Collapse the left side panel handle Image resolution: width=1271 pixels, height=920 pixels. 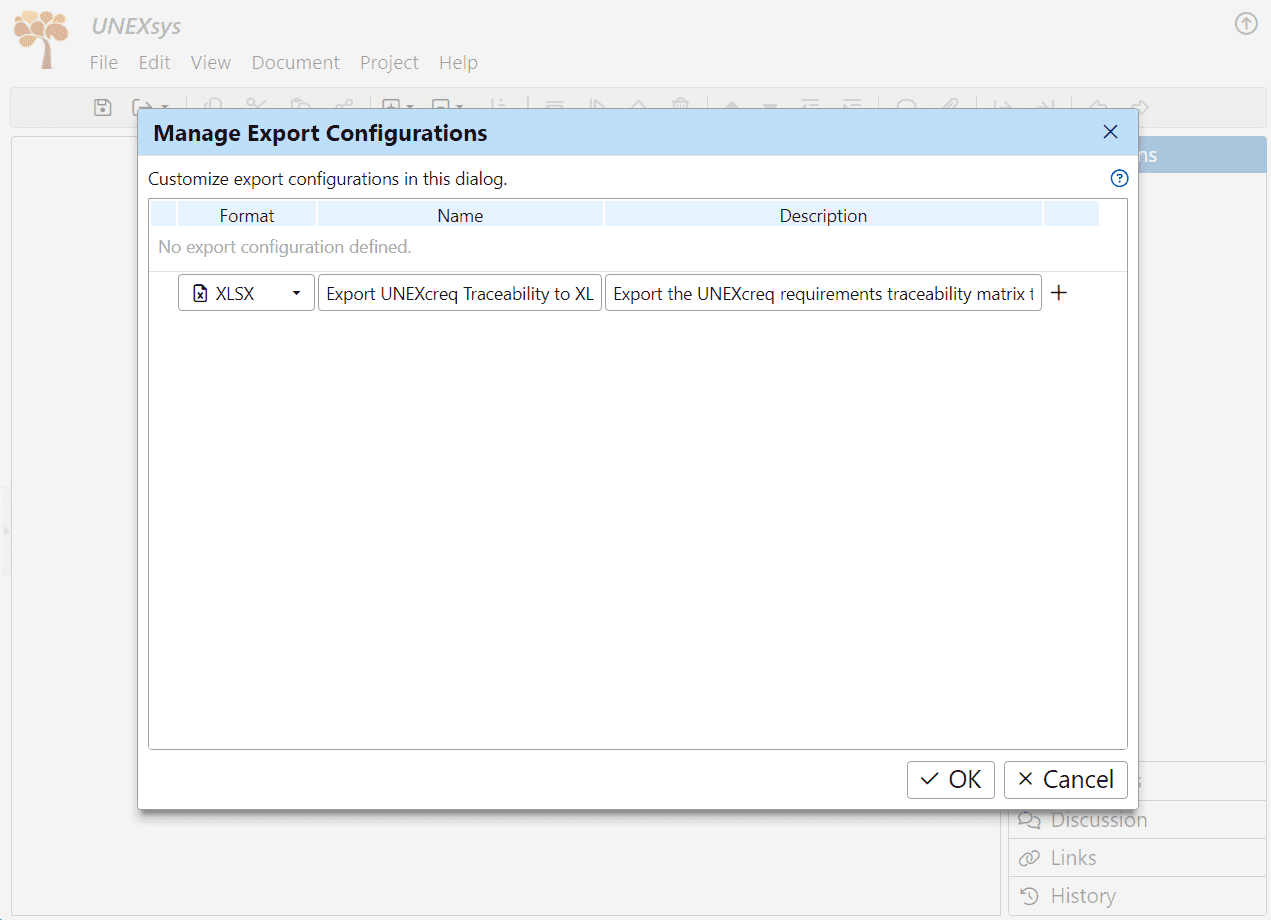[x=6, y=530]
